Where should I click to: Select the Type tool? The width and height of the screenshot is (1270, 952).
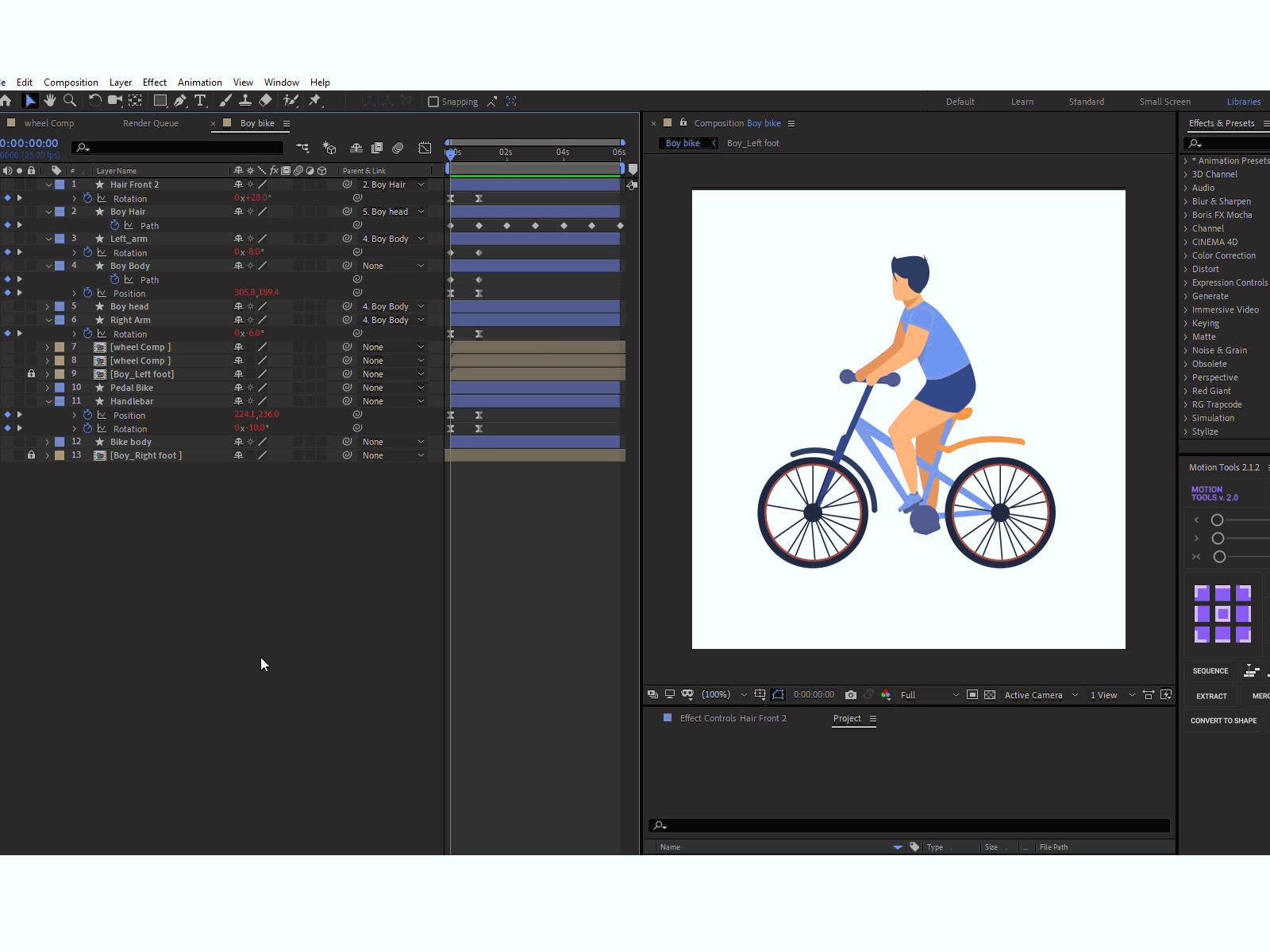click(201, 100)
